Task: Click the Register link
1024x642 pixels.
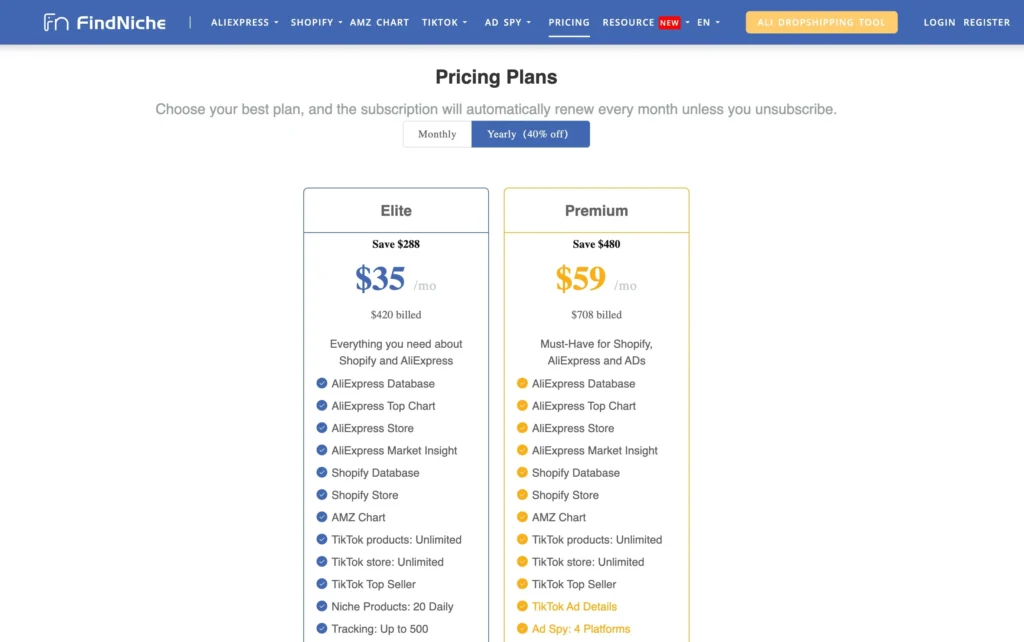Action: (x=986, y=22)
